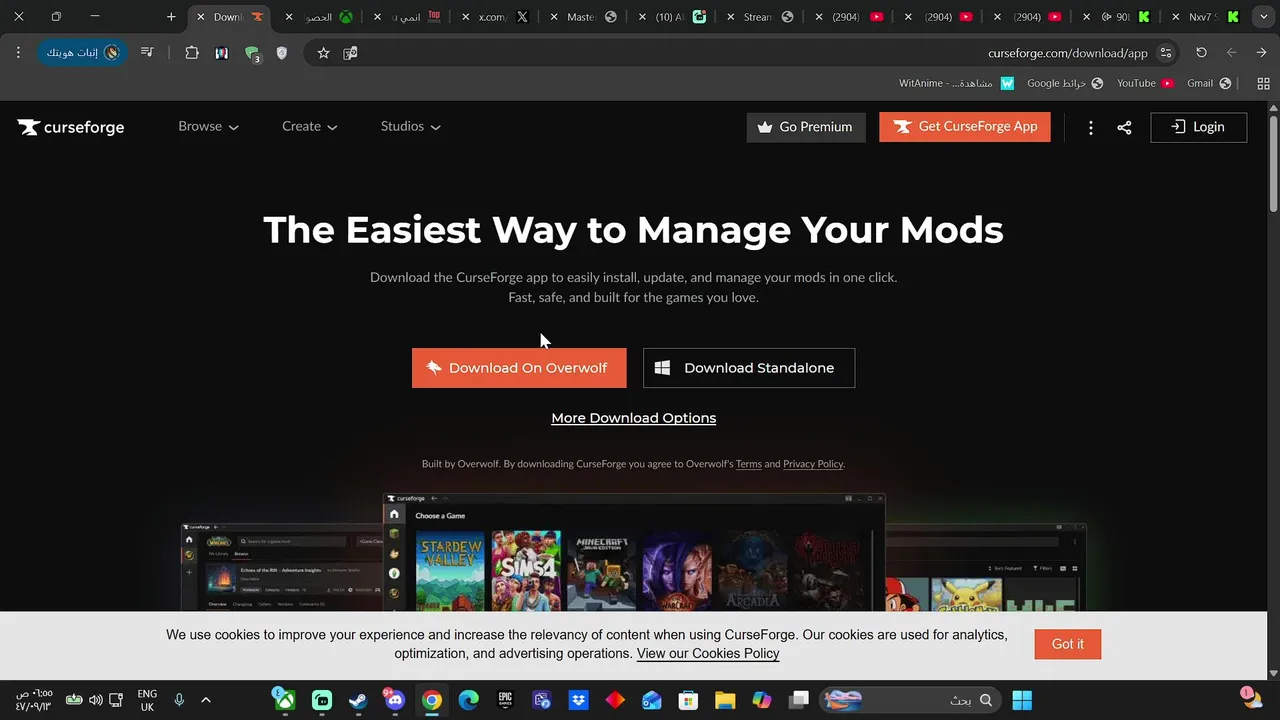Click Download On Overwolf button
The width and height of the screenshot is (1280, 720).
click(x=519, y=368)
